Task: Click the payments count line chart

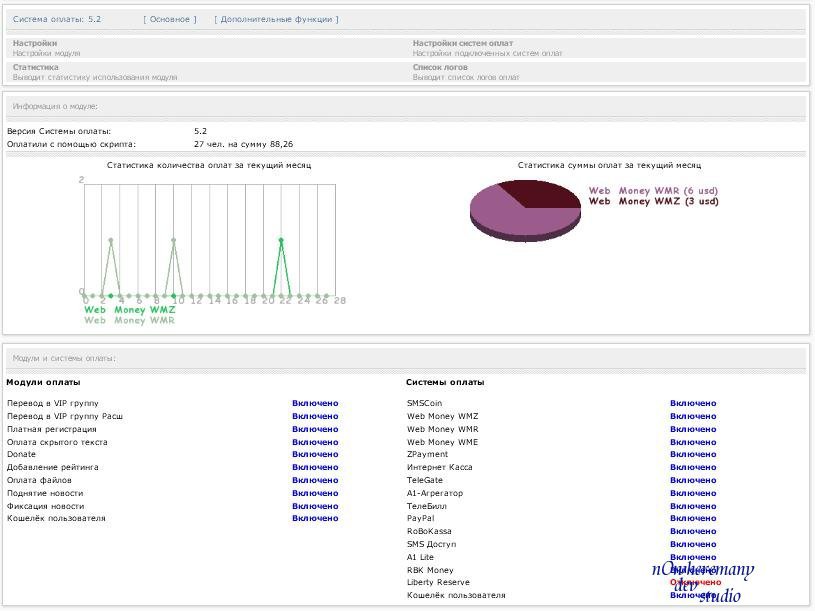Action: click(x=210, y=240)
